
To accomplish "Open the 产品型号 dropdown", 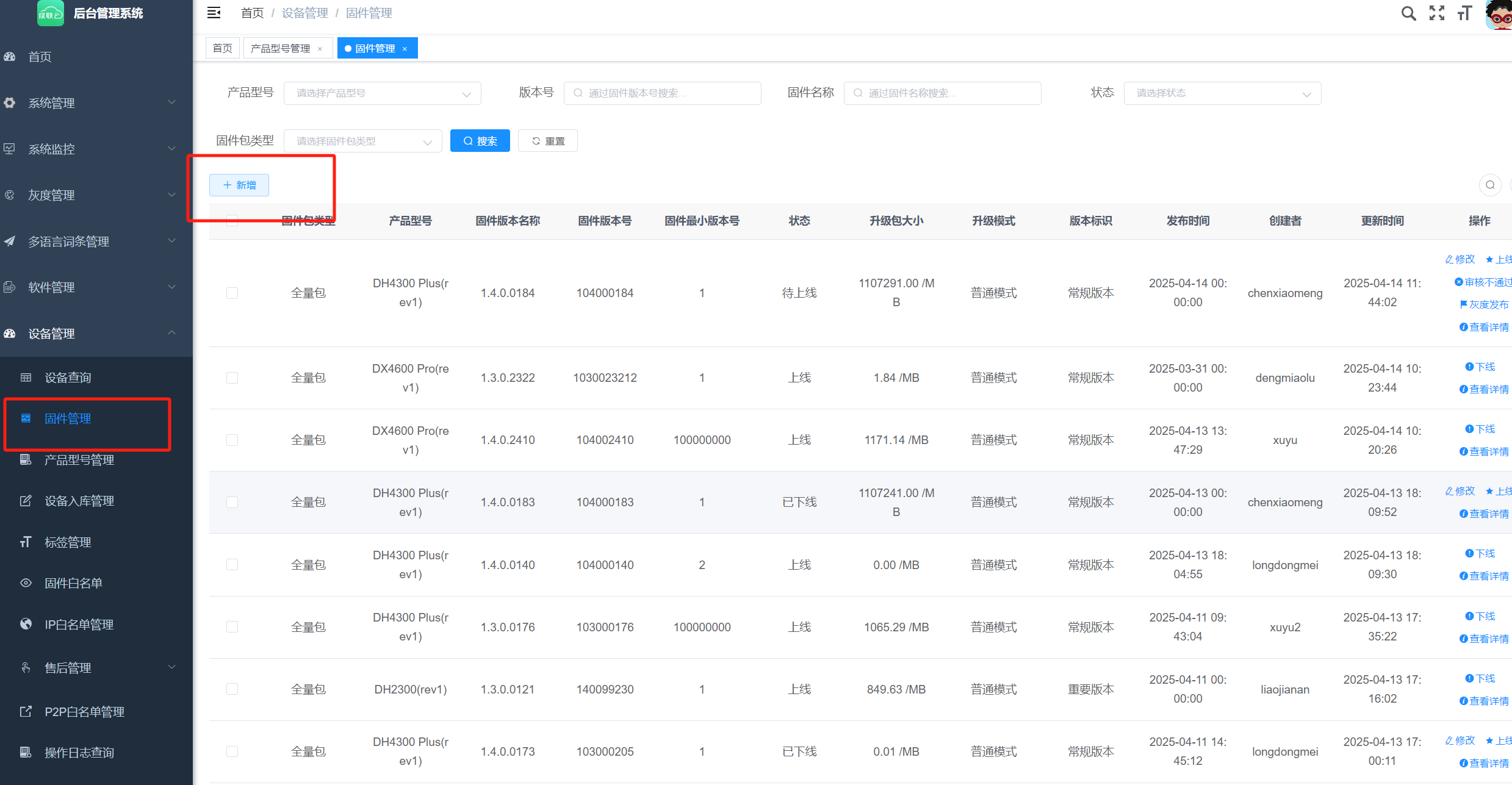I will (x=383, y=93).
